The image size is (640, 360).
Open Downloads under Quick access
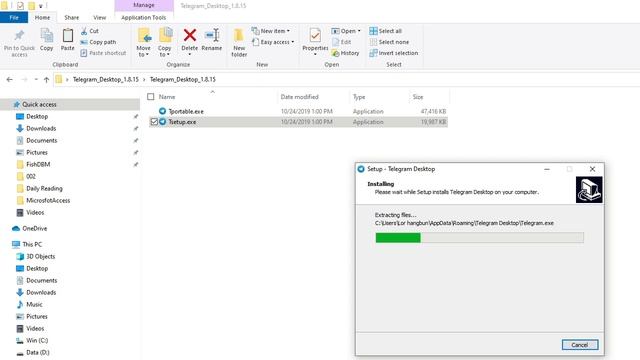coord(41,129)
